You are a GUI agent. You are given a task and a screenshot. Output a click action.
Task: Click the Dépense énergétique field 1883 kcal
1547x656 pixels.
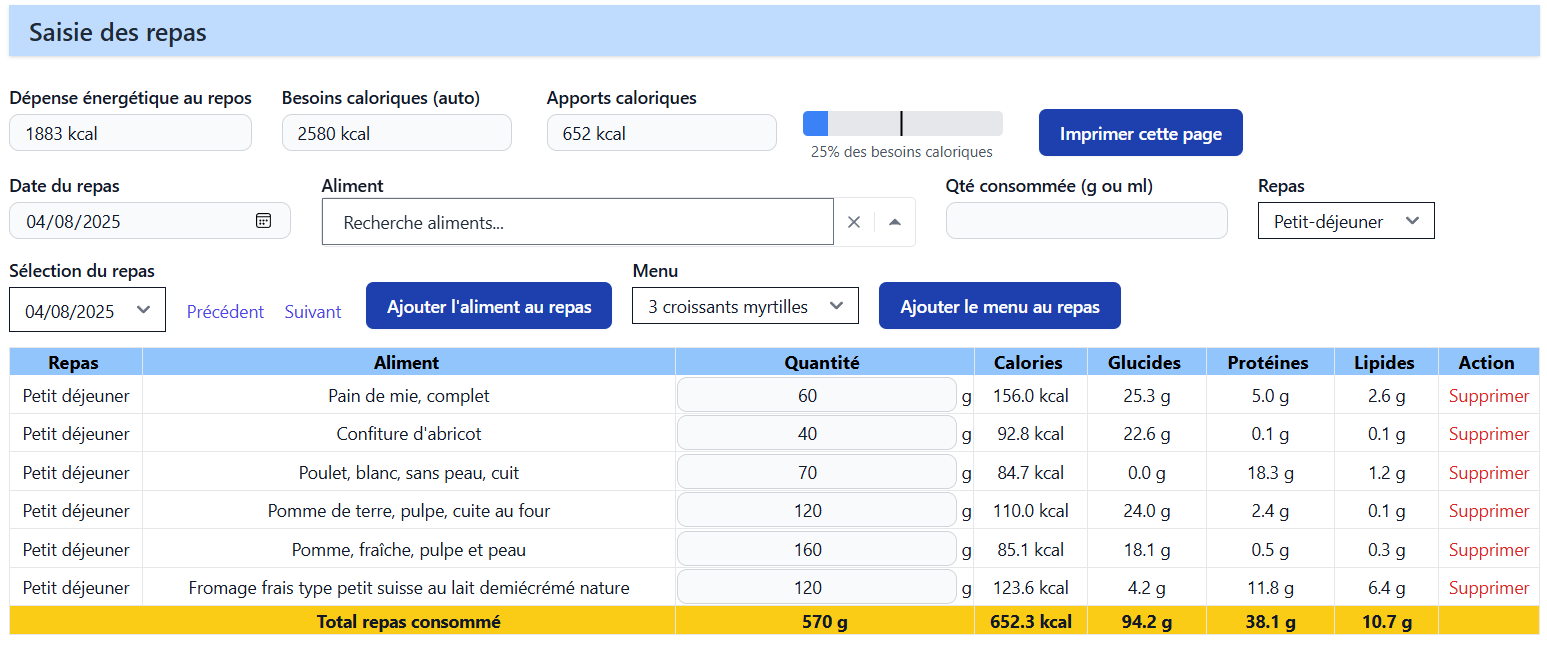click(130, 133)
